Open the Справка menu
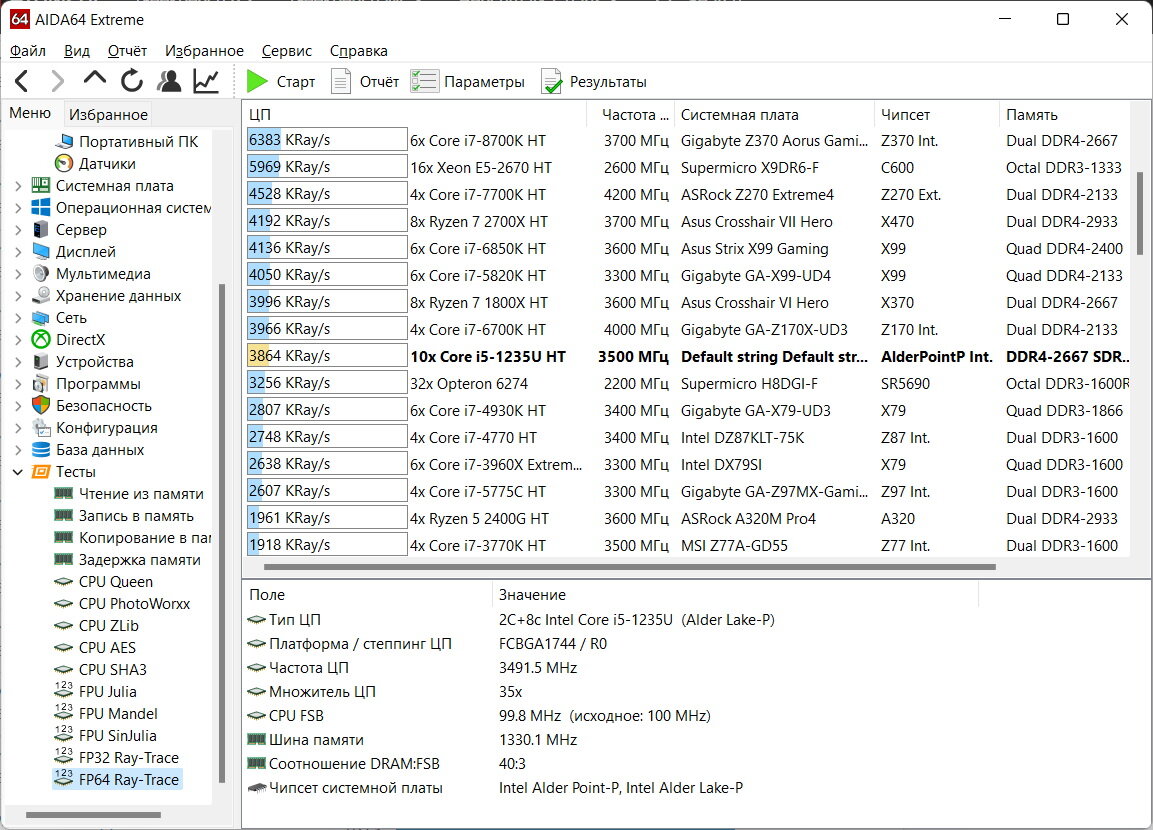The image size is (1153, 830). point(358,51)
